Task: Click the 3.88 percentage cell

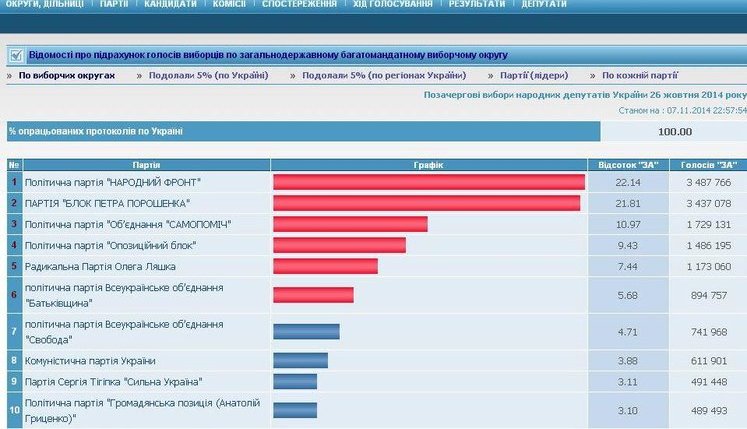Action: tap(628, 361)
